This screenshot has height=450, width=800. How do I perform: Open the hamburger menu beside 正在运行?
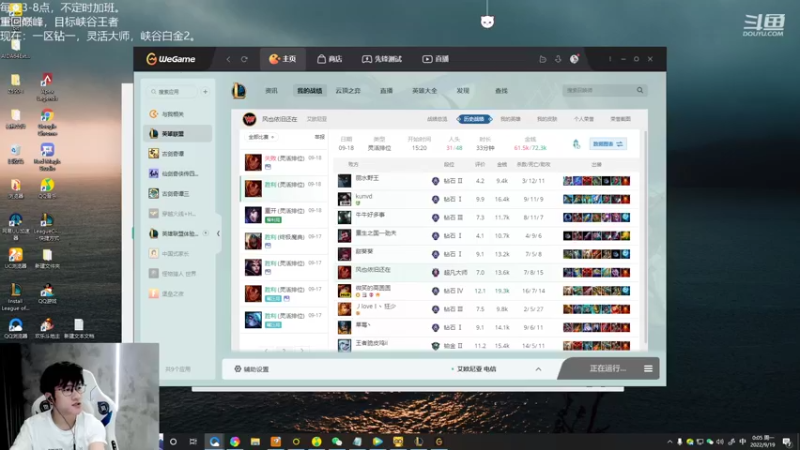(648, 368)
